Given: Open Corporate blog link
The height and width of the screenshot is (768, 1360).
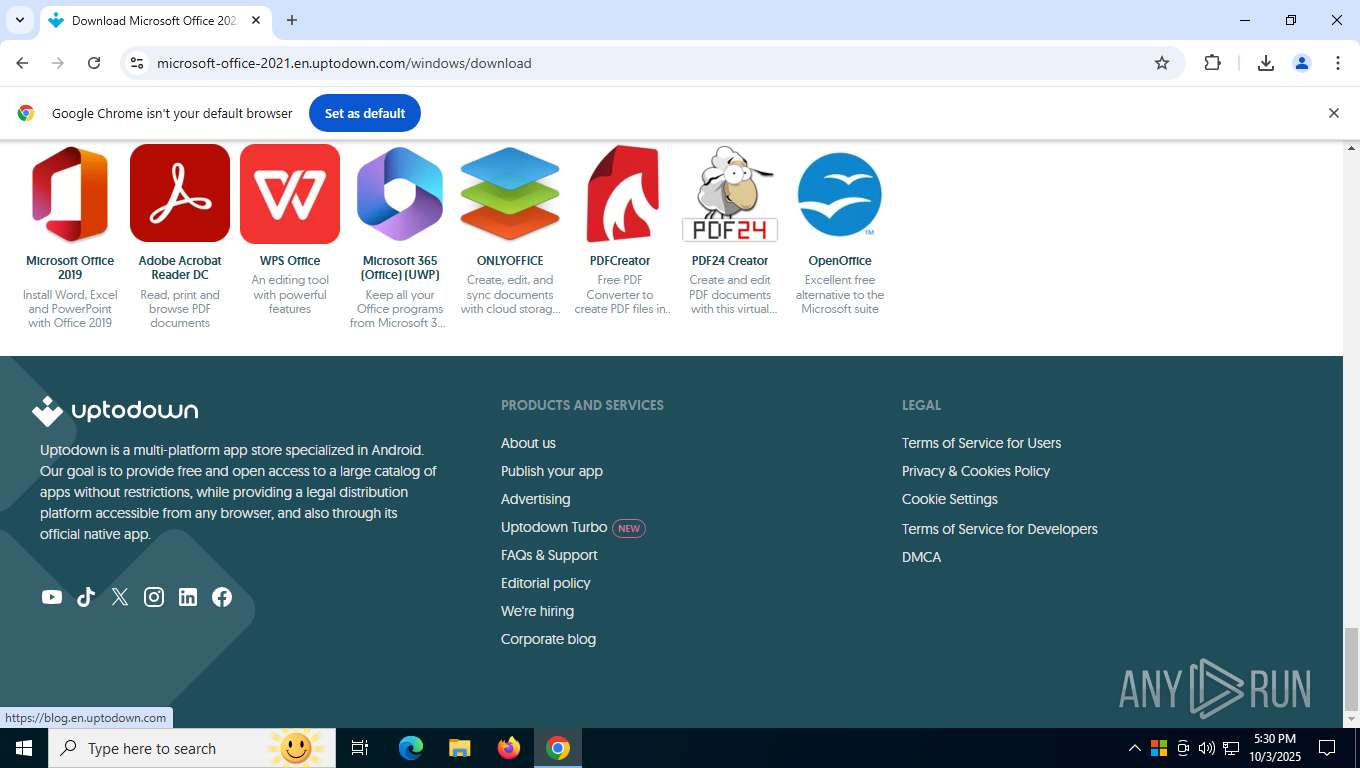Looking at the screenshot, I should pos(548,639).
